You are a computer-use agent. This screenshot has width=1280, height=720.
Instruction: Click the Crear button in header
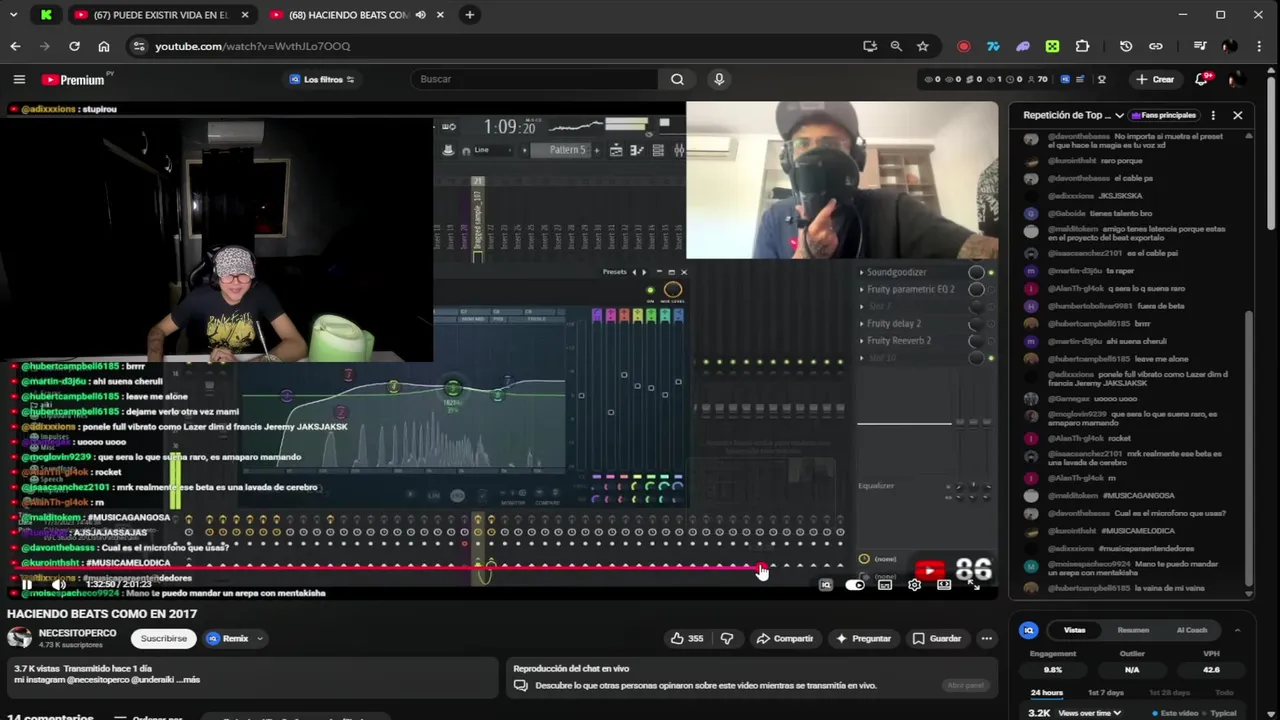point(1154,79)
